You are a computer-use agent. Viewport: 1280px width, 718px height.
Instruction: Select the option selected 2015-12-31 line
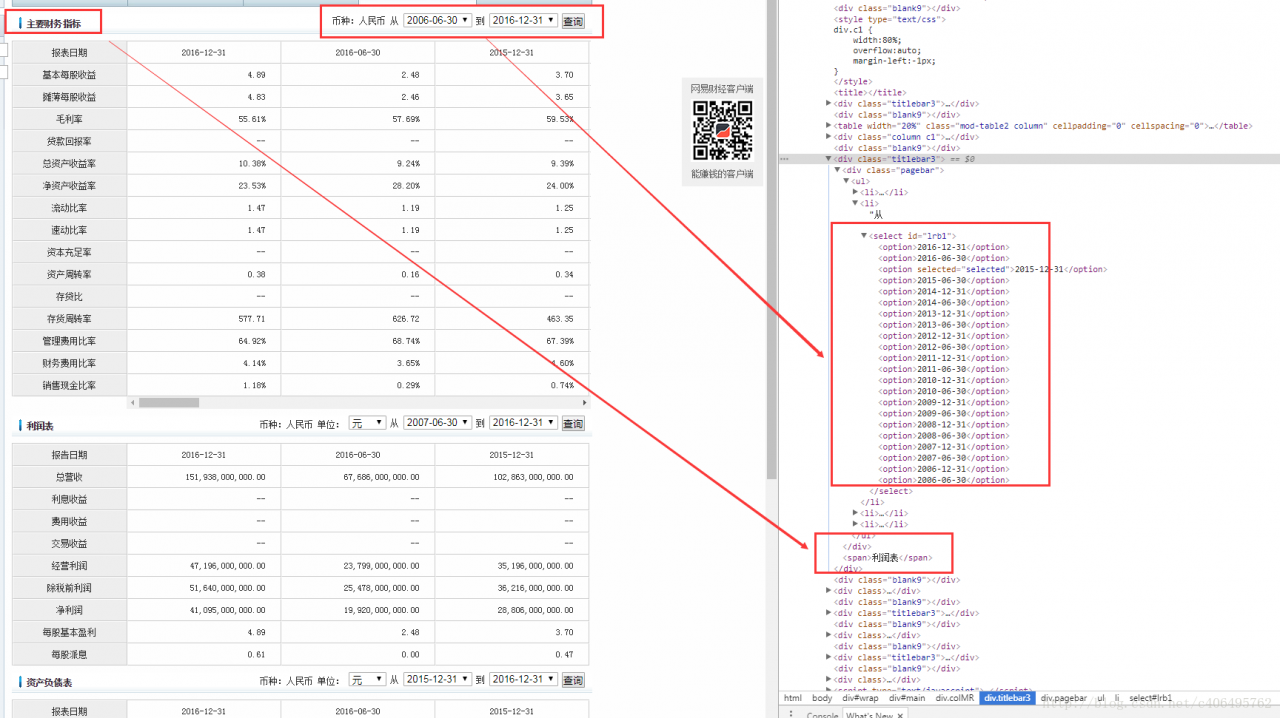[x=992, y=269]
